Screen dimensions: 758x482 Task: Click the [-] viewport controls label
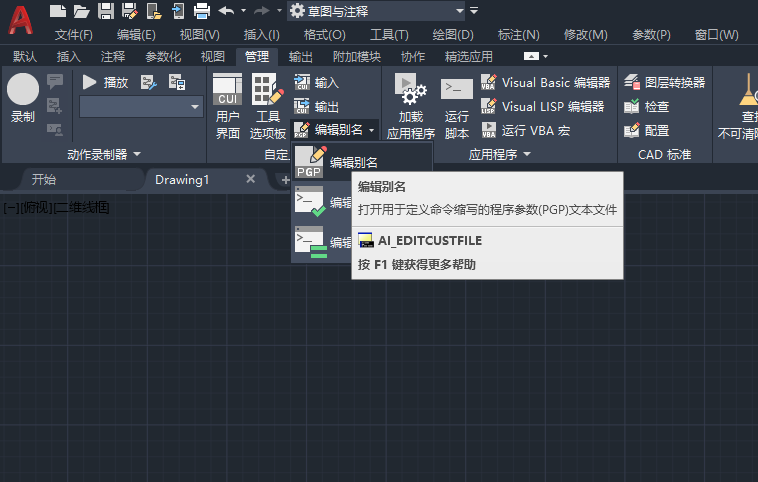[x=11, y=208]
